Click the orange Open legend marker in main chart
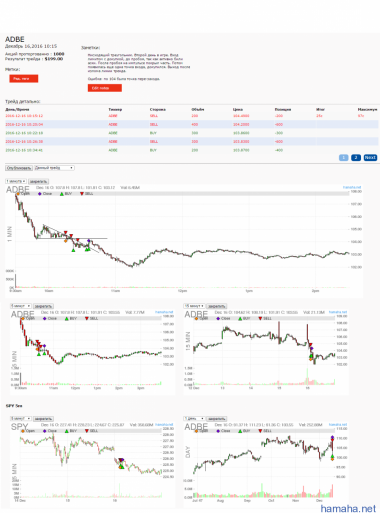This screenshot has width=380, height=513. coord(18,194)
